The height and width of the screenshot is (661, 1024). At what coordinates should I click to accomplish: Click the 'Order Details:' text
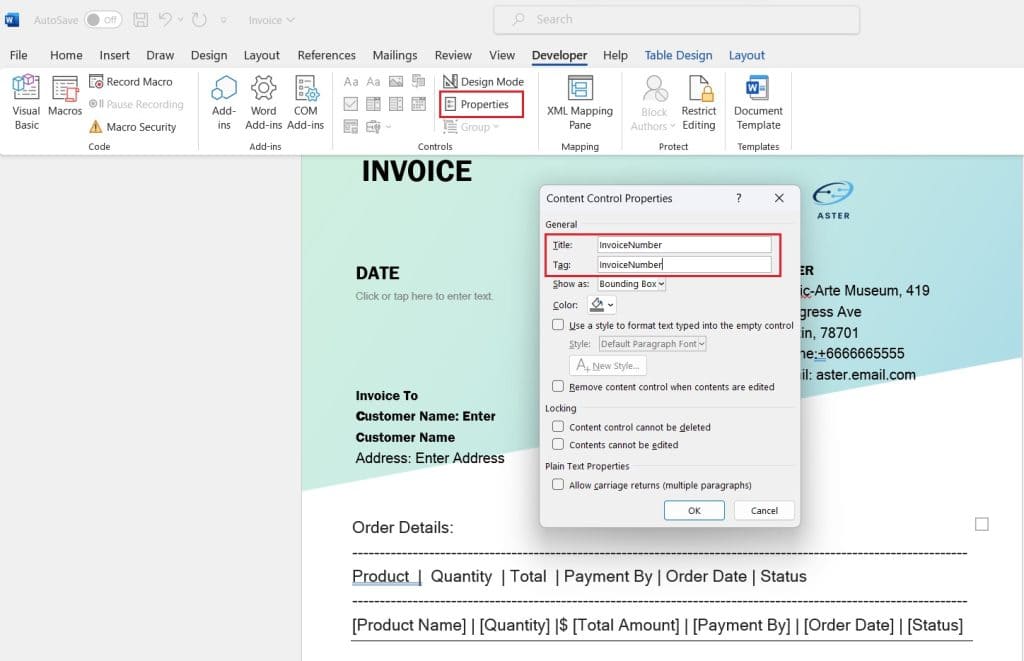click(x=402, y=527)
